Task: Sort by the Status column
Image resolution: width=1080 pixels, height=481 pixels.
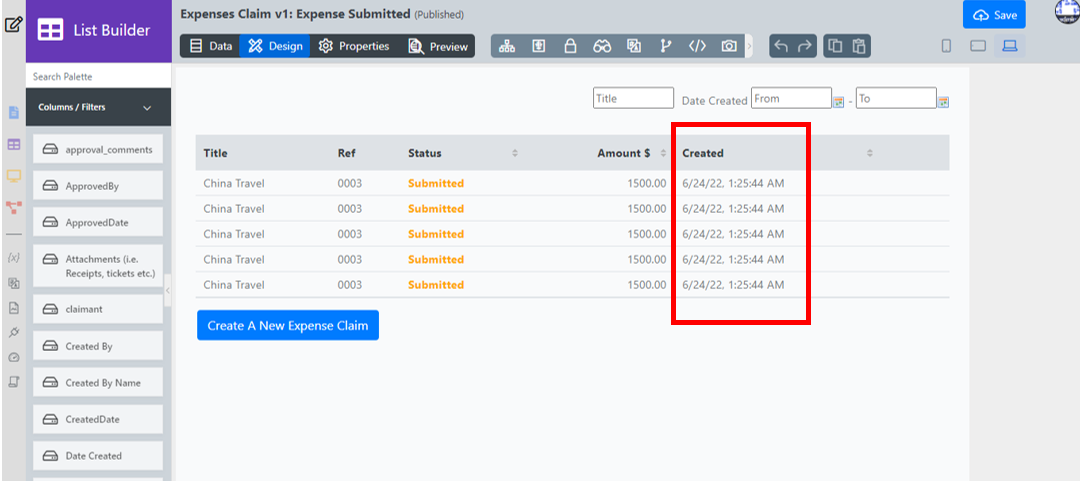Action: [515, 153]
